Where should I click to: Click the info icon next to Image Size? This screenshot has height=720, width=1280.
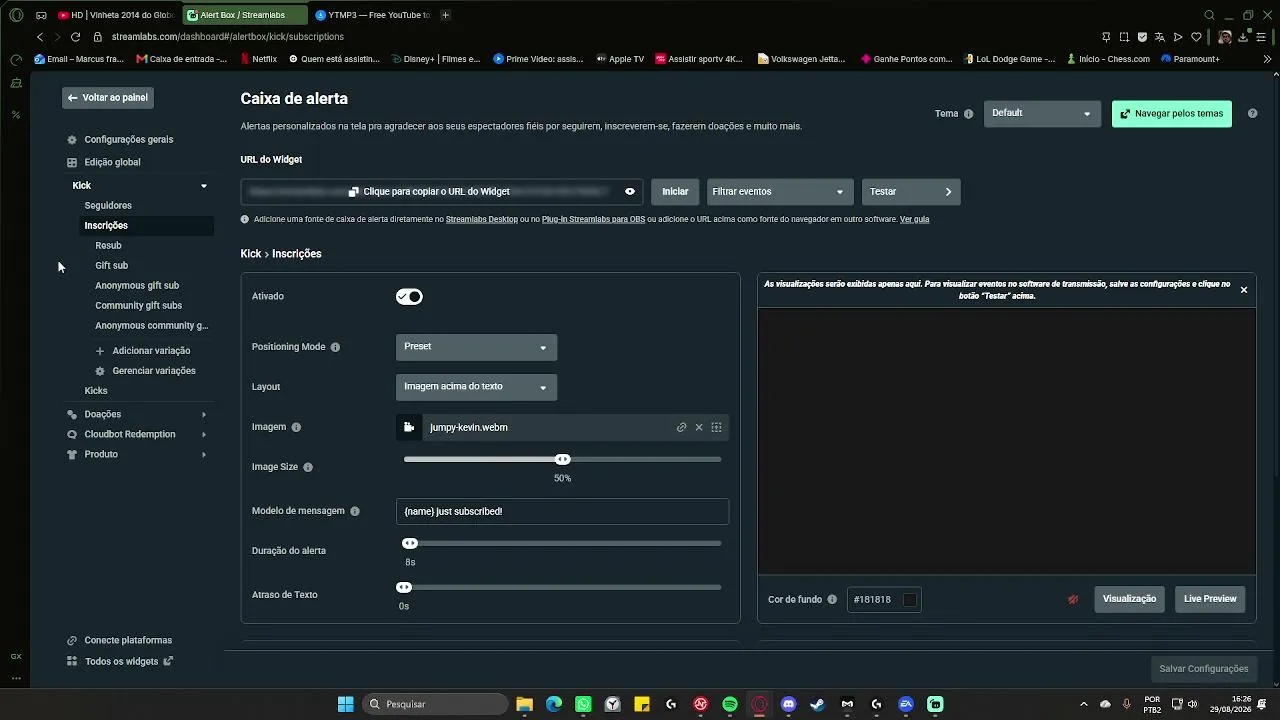click(308, 467)
